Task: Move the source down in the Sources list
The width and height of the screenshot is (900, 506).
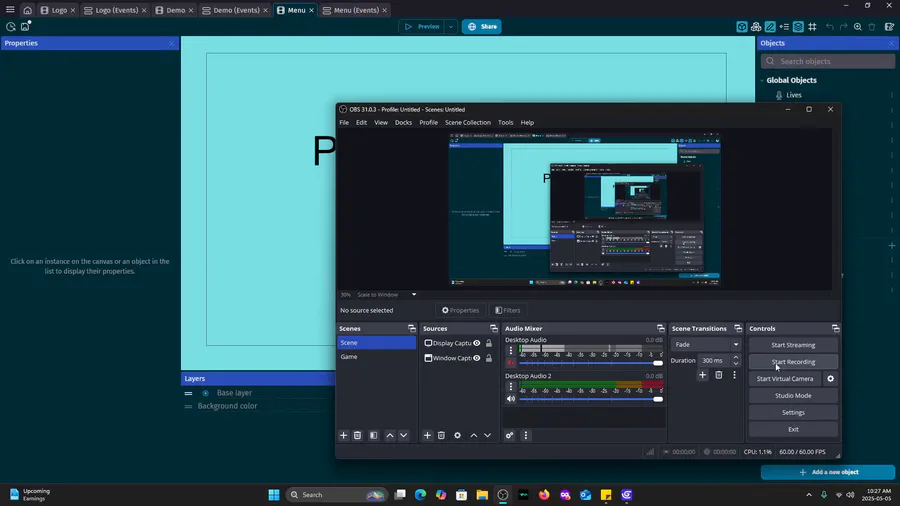Action: click(x=487, y=435)
